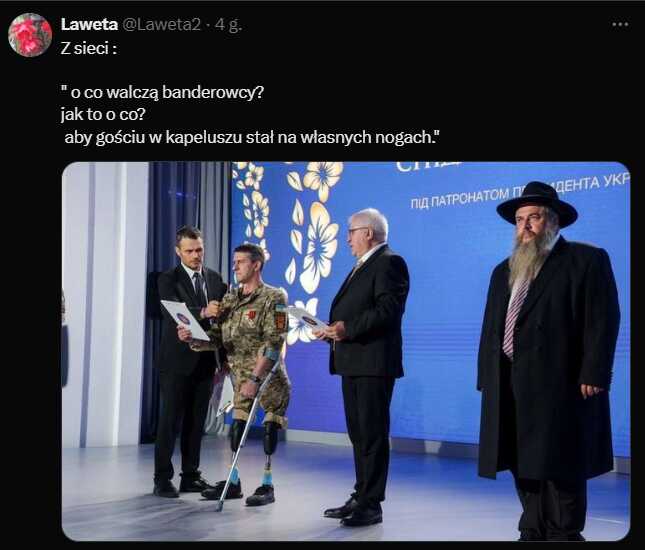Open the tweet via the '4 g.' timestamp
The height and width of the screenshot is (550, 645).
[x=228, y=25]
